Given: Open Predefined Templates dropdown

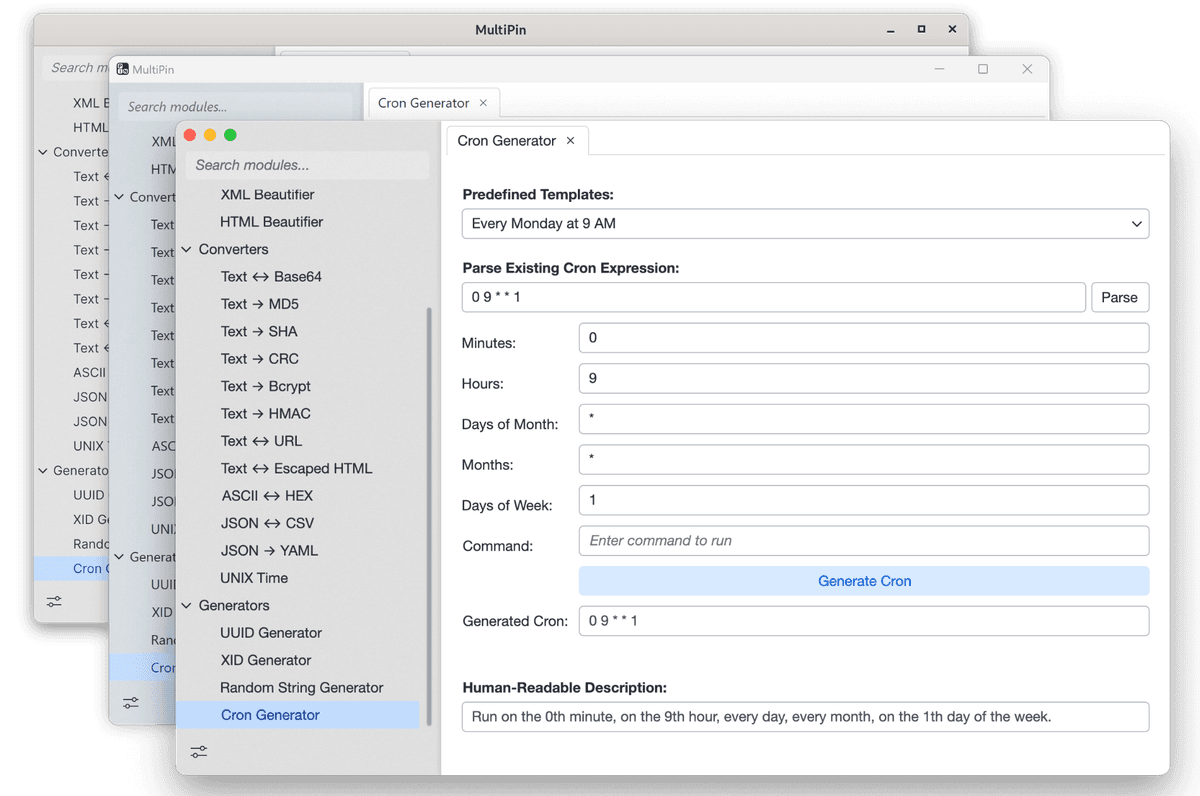Looking at the screenshot, I should tap(805, 224).
